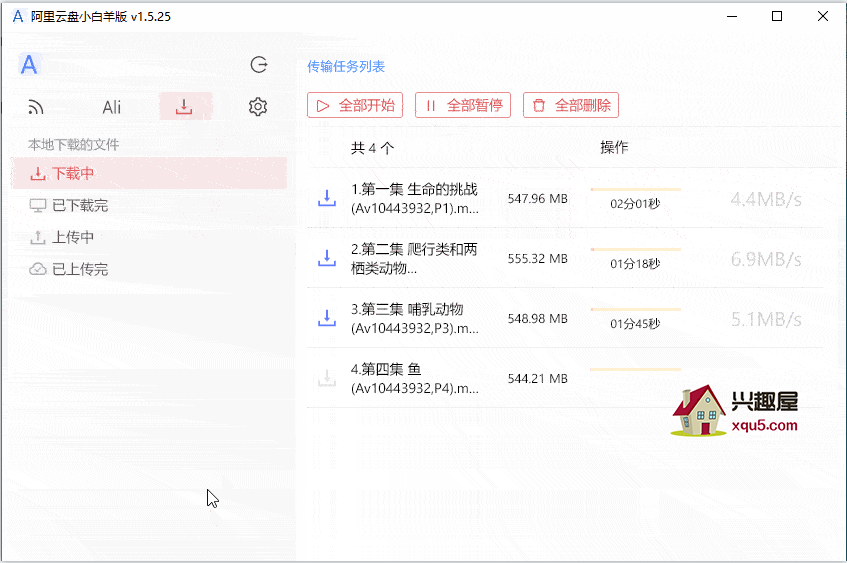Click the download icon for 第一集 生命的挑战

[327, 198]
